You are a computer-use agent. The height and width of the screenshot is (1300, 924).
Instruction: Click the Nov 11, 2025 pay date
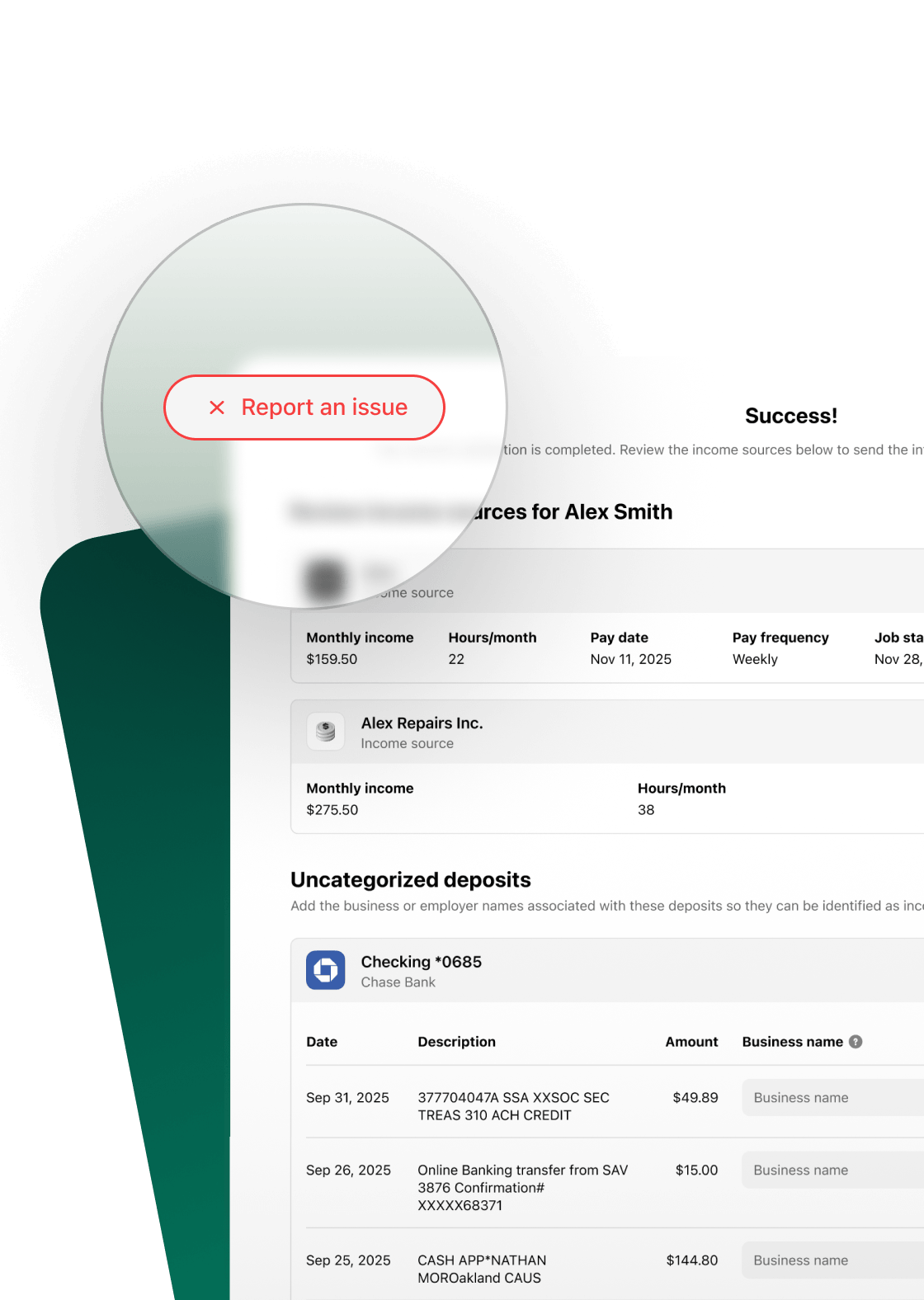tap(631, 659)
